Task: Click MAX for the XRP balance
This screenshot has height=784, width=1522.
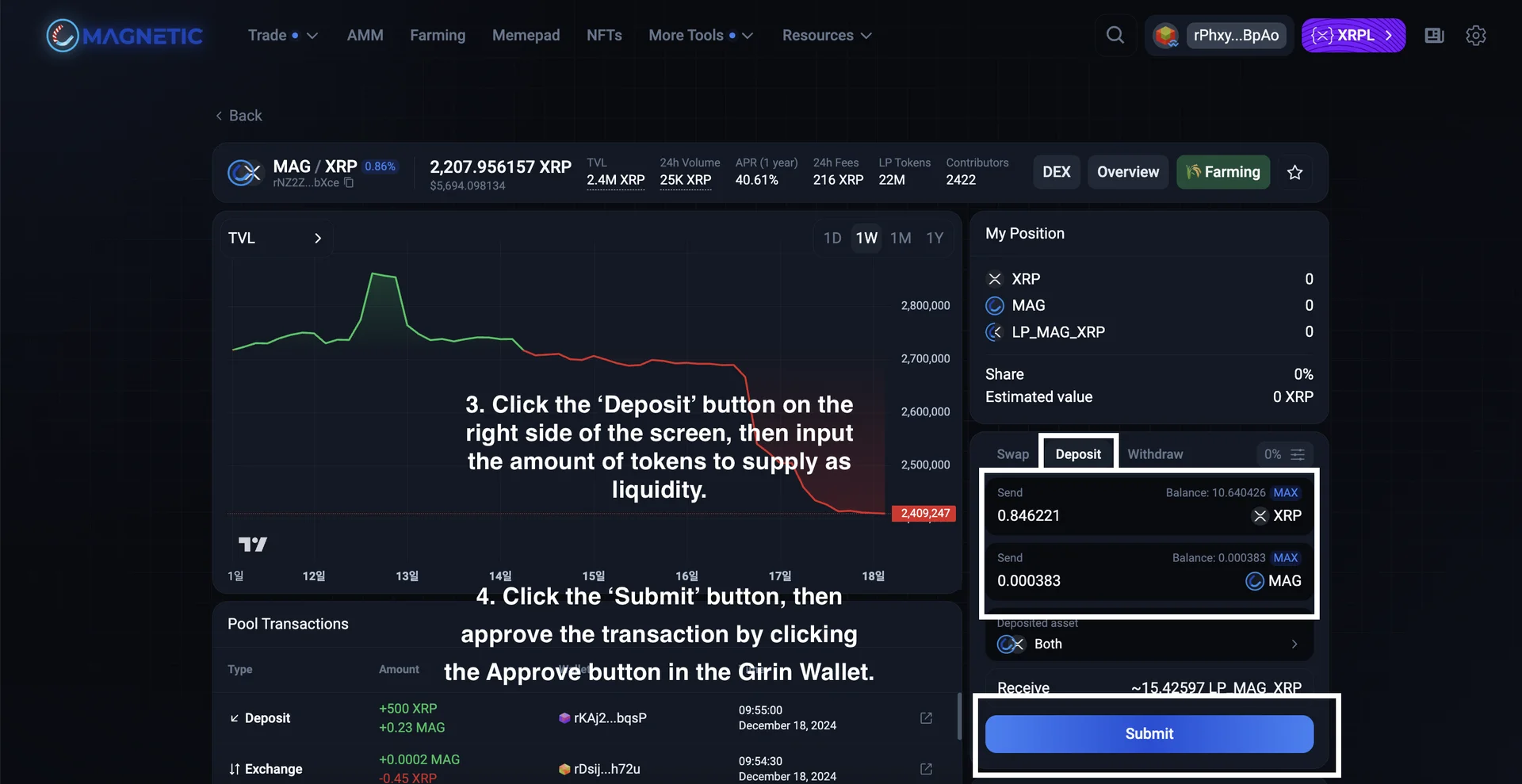Action: 1285,493
